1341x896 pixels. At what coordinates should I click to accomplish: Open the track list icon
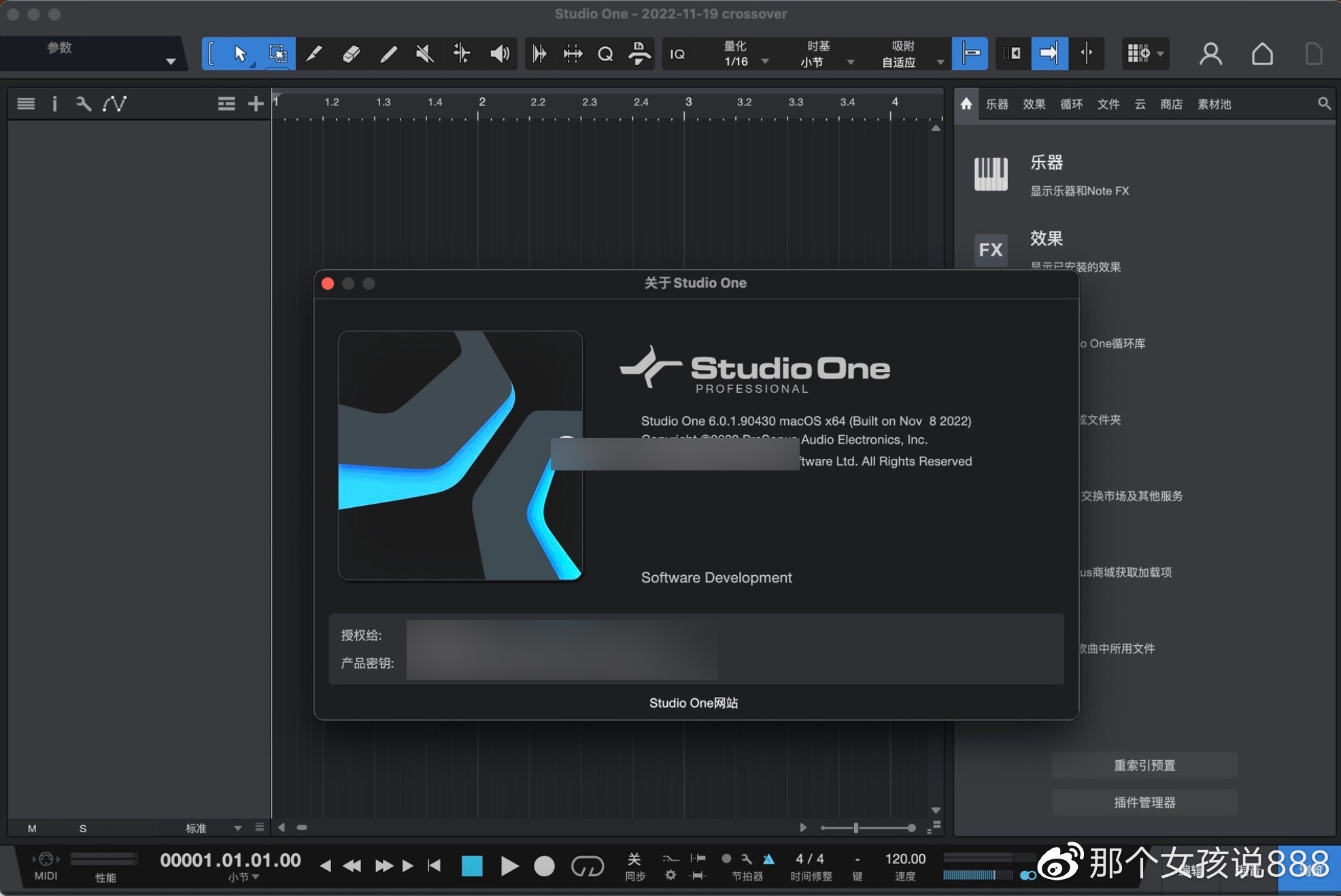26,103
